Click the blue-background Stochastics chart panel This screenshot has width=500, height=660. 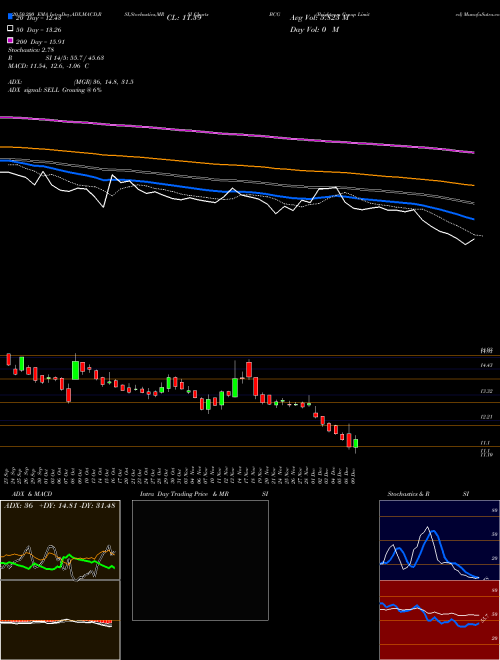[x=439, y=540]
